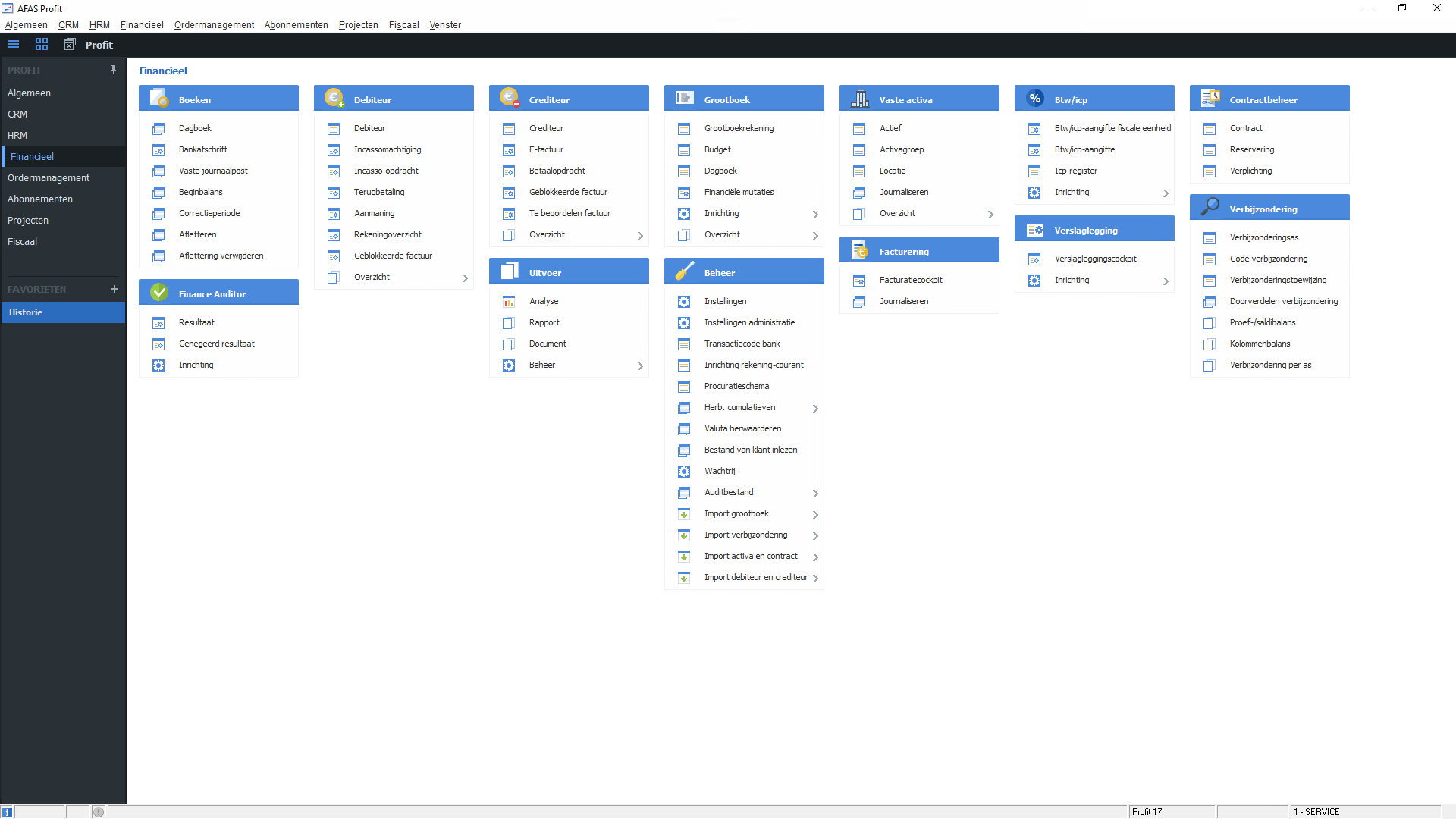Click the Beheer brush icon

point(684,271)
